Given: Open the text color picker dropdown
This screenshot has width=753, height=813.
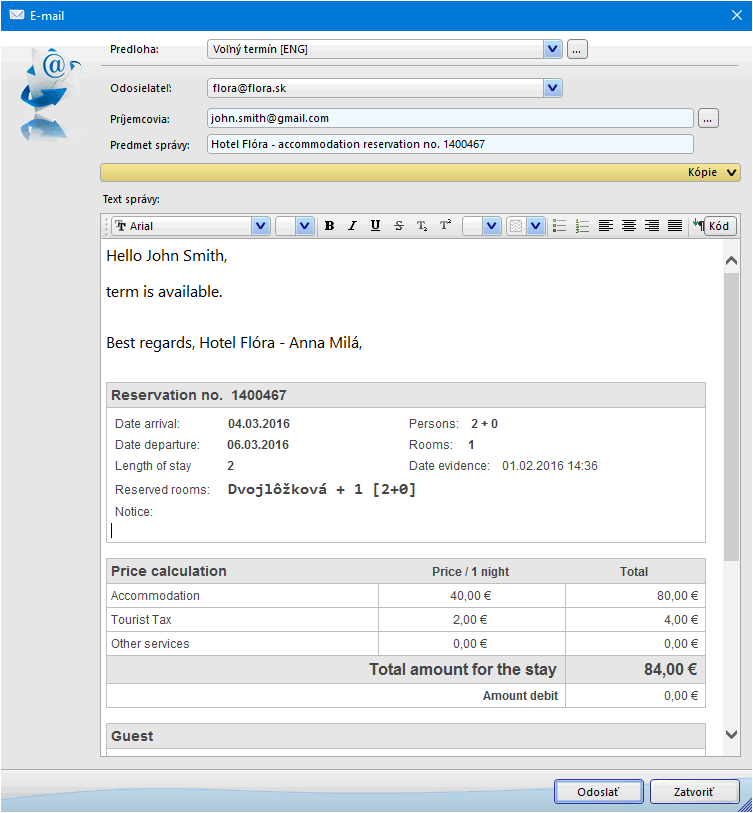Looking at the screenshot, I should 491,226.
